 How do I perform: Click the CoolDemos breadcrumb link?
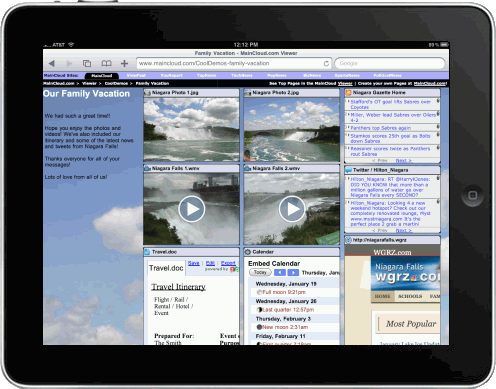tap(116, 83)
